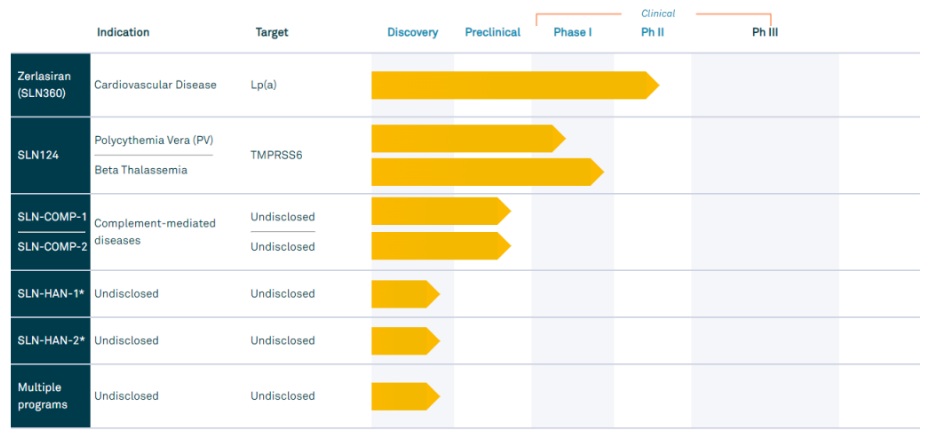Click the Zerlasiran progress bar reaching Ph II
The height and width of the screenshot is (443, 951).
510,86
